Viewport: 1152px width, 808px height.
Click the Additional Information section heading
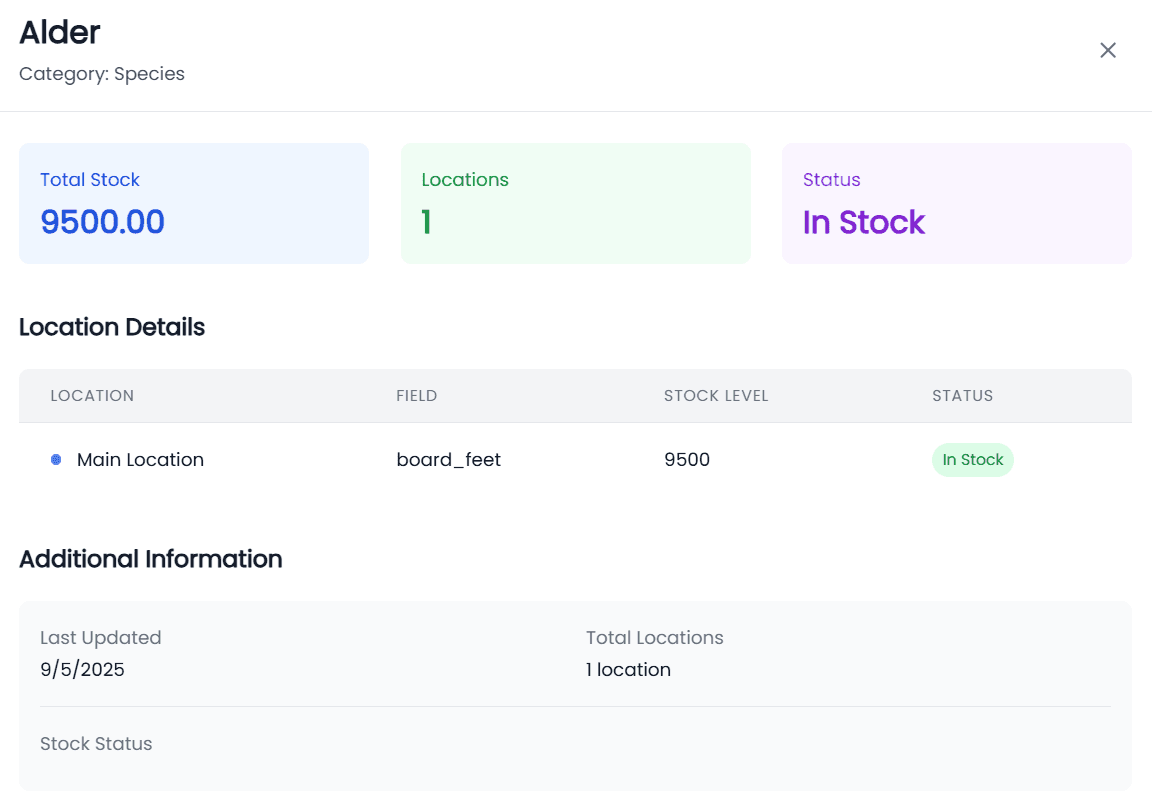(x=150, y=559)
